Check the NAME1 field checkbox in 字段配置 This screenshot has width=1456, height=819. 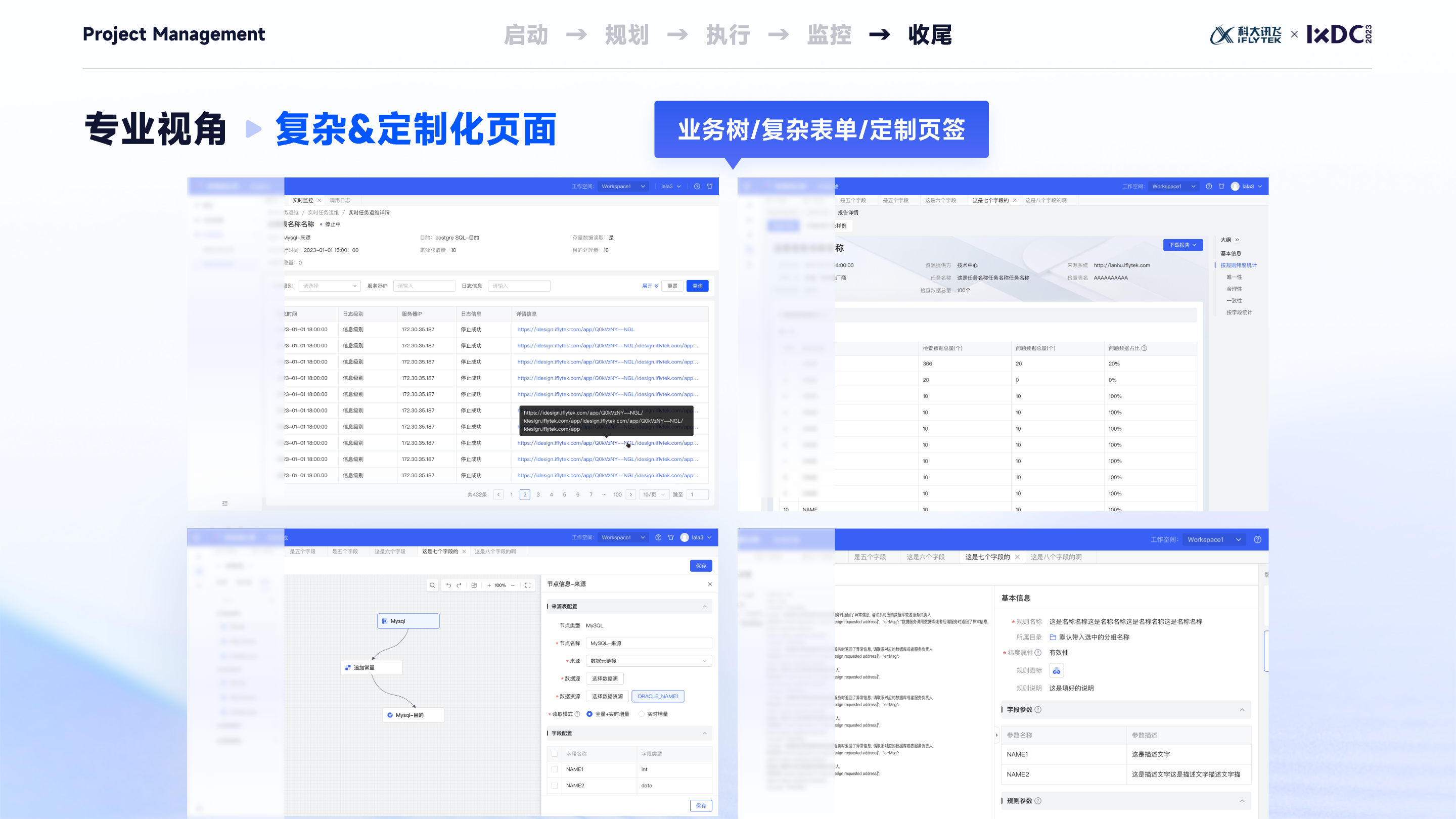[x=555, y=770]
